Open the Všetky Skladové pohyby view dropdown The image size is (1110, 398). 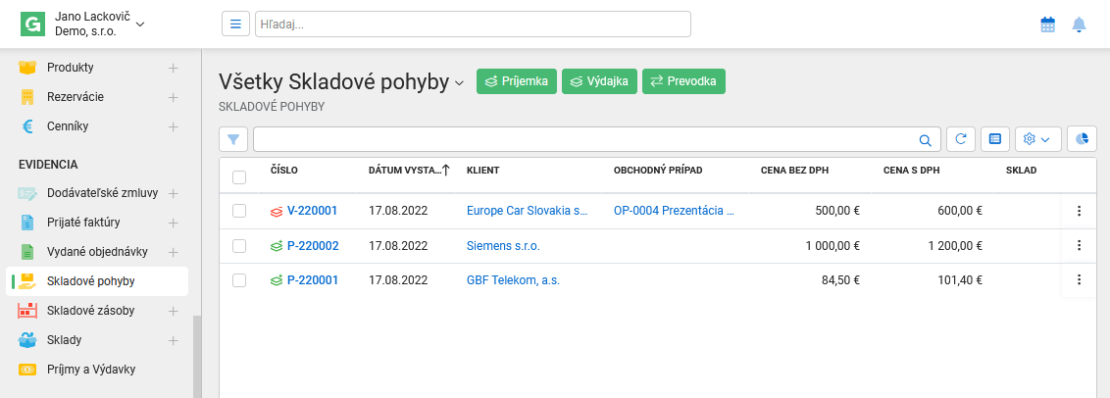(459, 84)
